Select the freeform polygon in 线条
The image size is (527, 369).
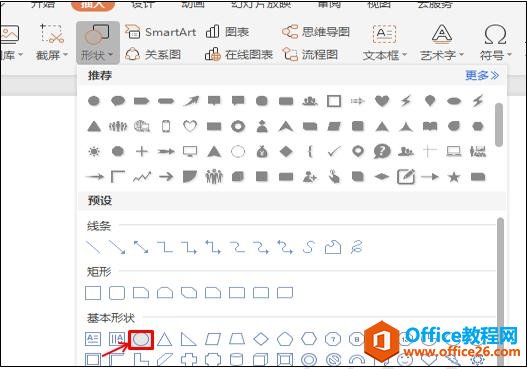click(x=333, y=247)
